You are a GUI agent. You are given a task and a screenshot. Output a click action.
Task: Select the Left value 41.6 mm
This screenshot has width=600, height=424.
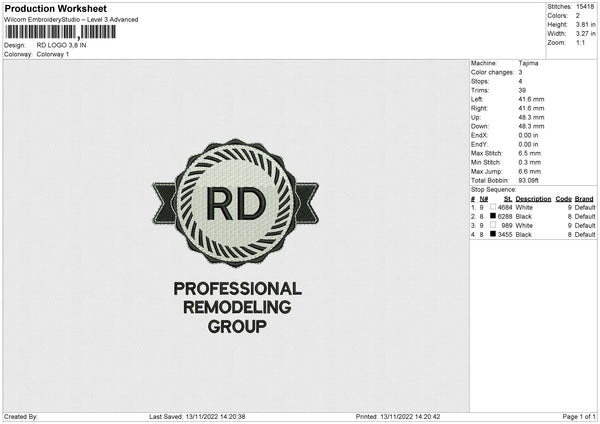point(531,99)
